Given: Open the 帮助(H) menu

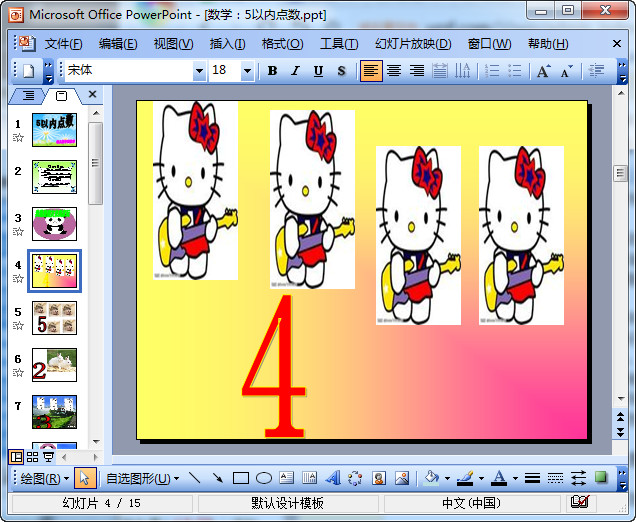Looking at the screenshot, I should click(548, 44).
